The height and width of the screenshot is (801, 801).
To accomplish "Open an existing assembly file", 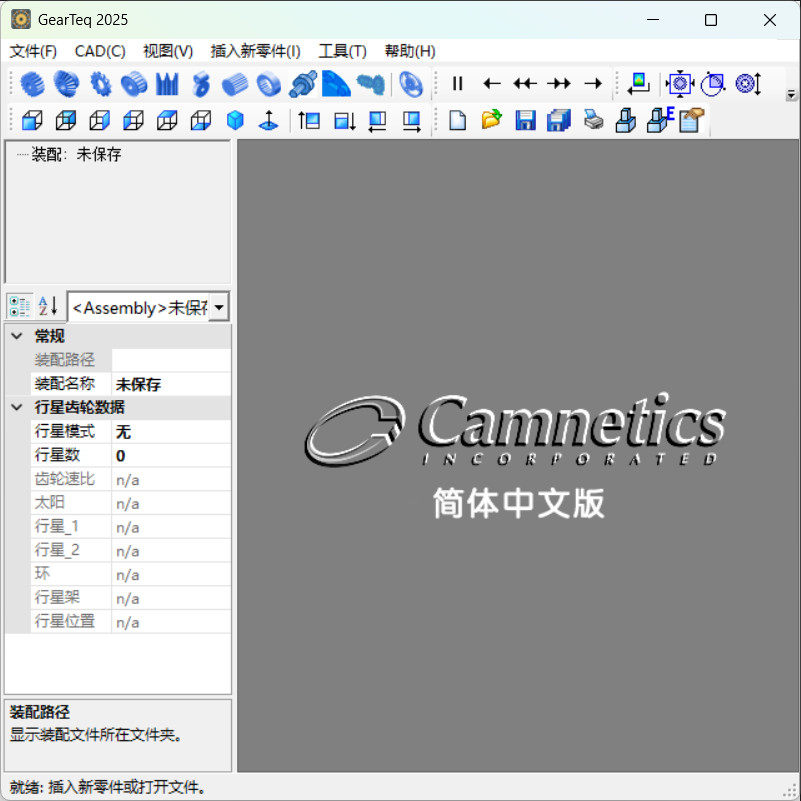I will pos(491,121).
